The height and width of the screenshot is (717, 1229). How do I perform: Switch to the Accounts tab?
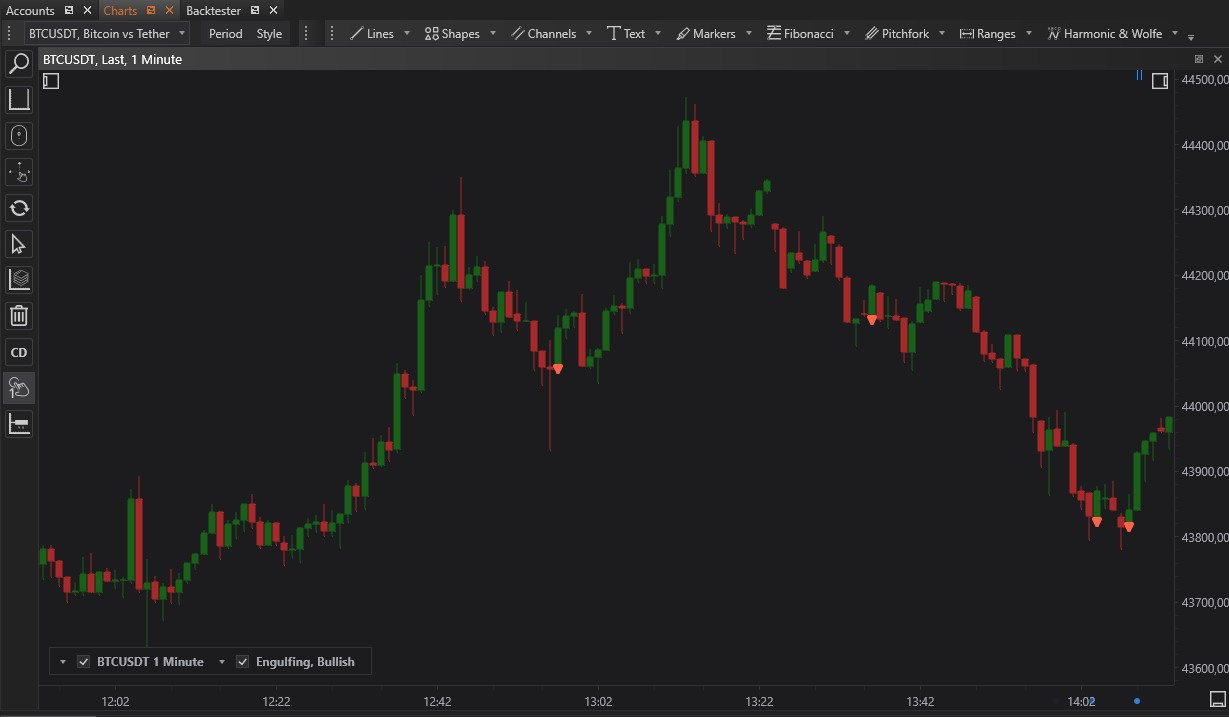click(x=30, y=10)
